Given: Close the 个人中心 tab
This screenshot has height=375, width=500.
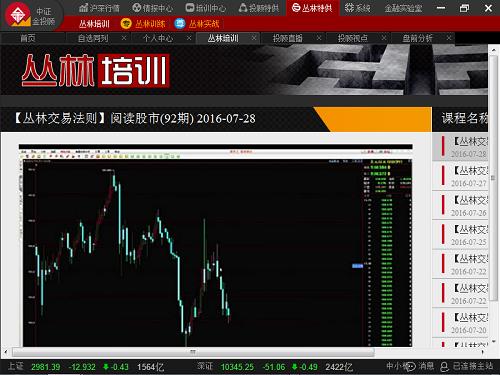Looking at the screenshot, I should click(x=189, y=38).
